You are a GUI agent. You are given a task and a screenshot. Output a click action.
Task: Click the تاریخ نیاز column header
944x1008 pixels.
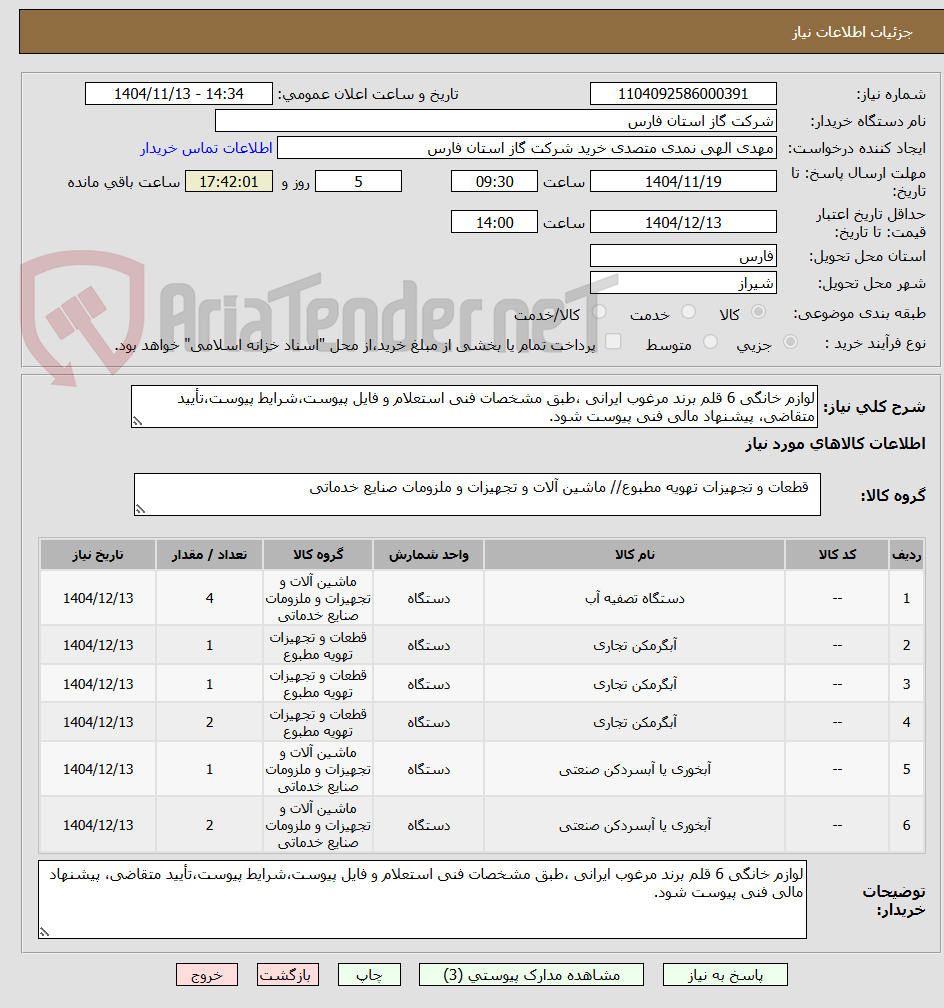pyautogui.click(x=98, y=555)
